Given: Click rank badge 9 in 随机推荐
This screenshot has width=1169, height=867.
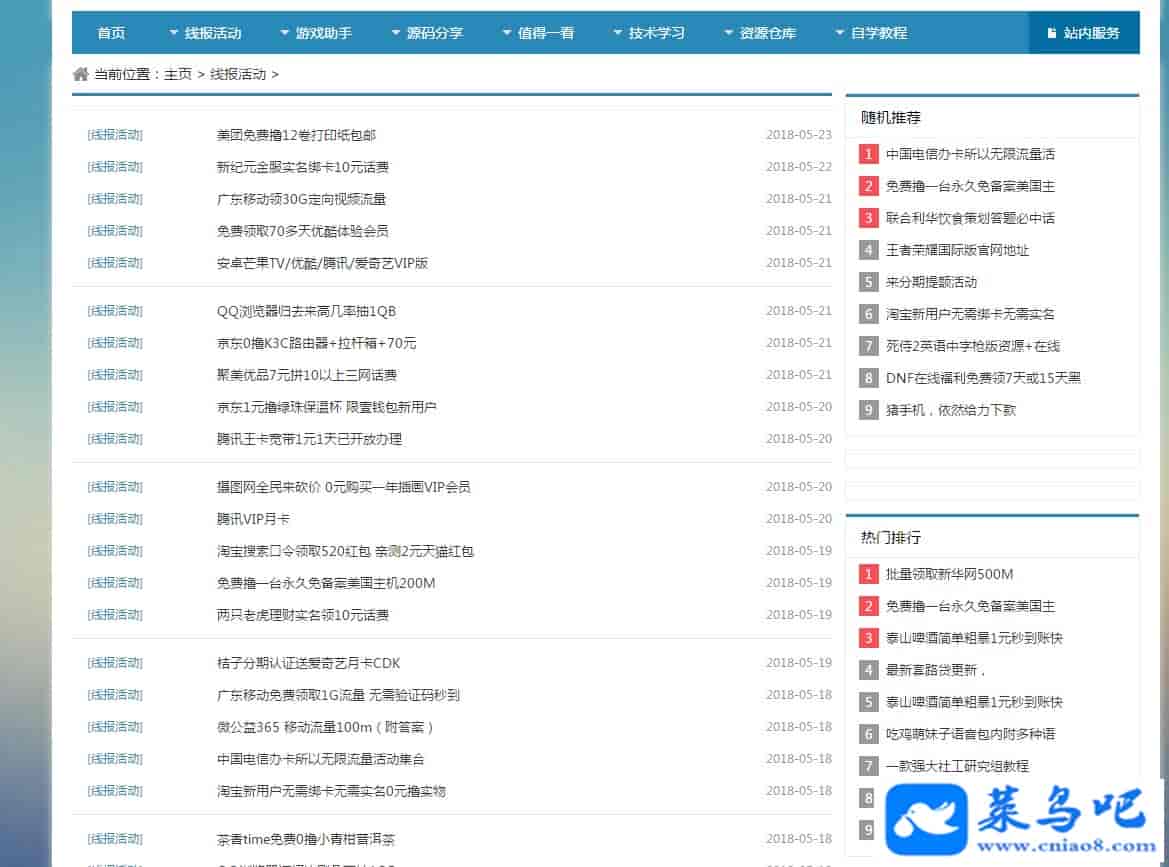Looking at the screenshot, I should 868,410.
